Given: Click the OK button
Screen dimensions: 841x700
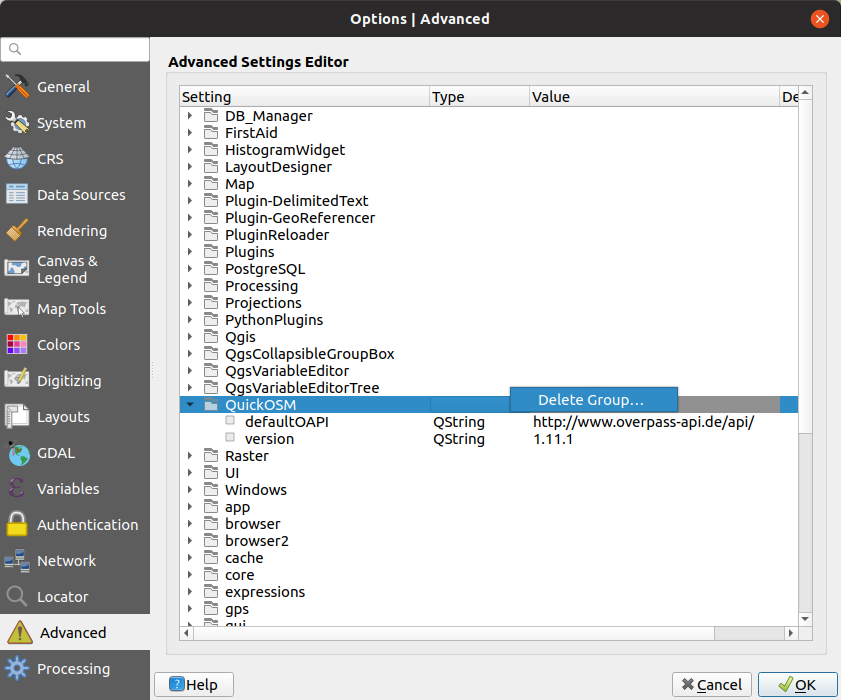Looking at the screenshot, I should [798, 684].
